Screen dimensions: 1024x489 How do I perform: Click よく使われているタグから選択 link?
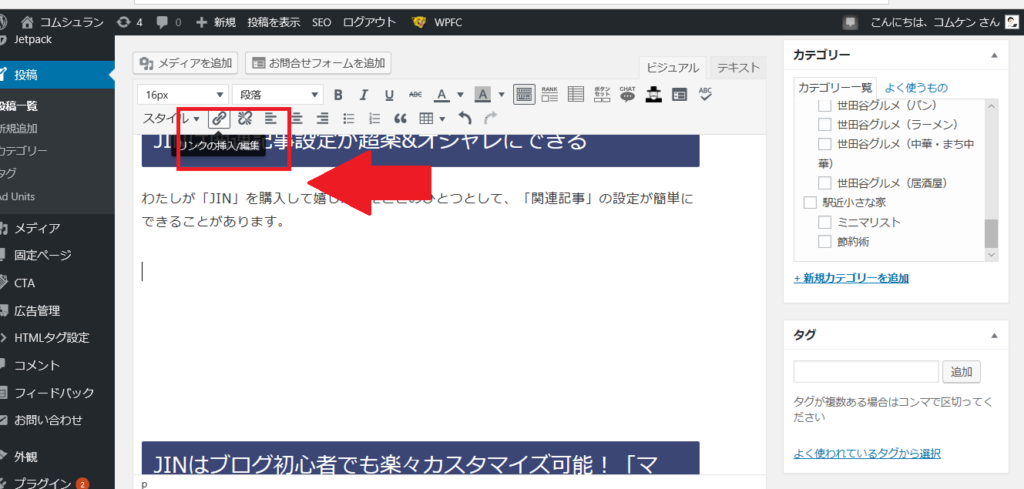tap(867, 453)
